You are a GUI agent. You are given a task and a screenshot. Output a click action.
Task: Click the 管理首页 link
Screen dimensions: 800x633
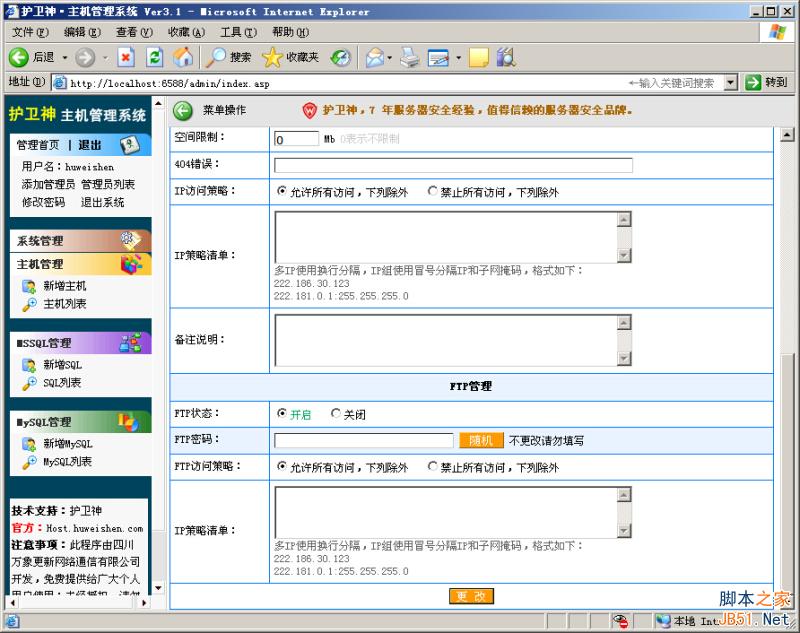[x=38, y=145]
